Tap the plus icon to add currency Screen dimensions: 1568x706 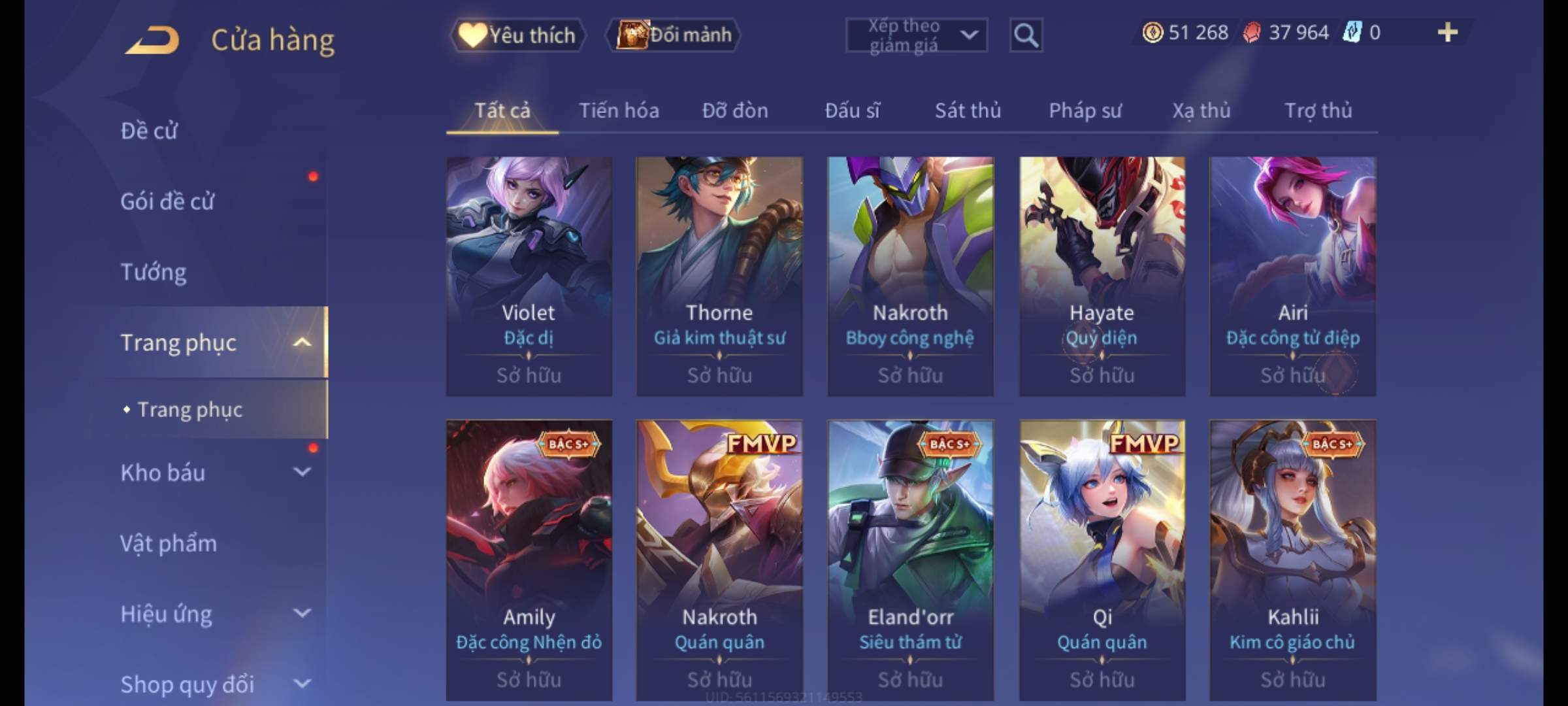(1448, 32)
